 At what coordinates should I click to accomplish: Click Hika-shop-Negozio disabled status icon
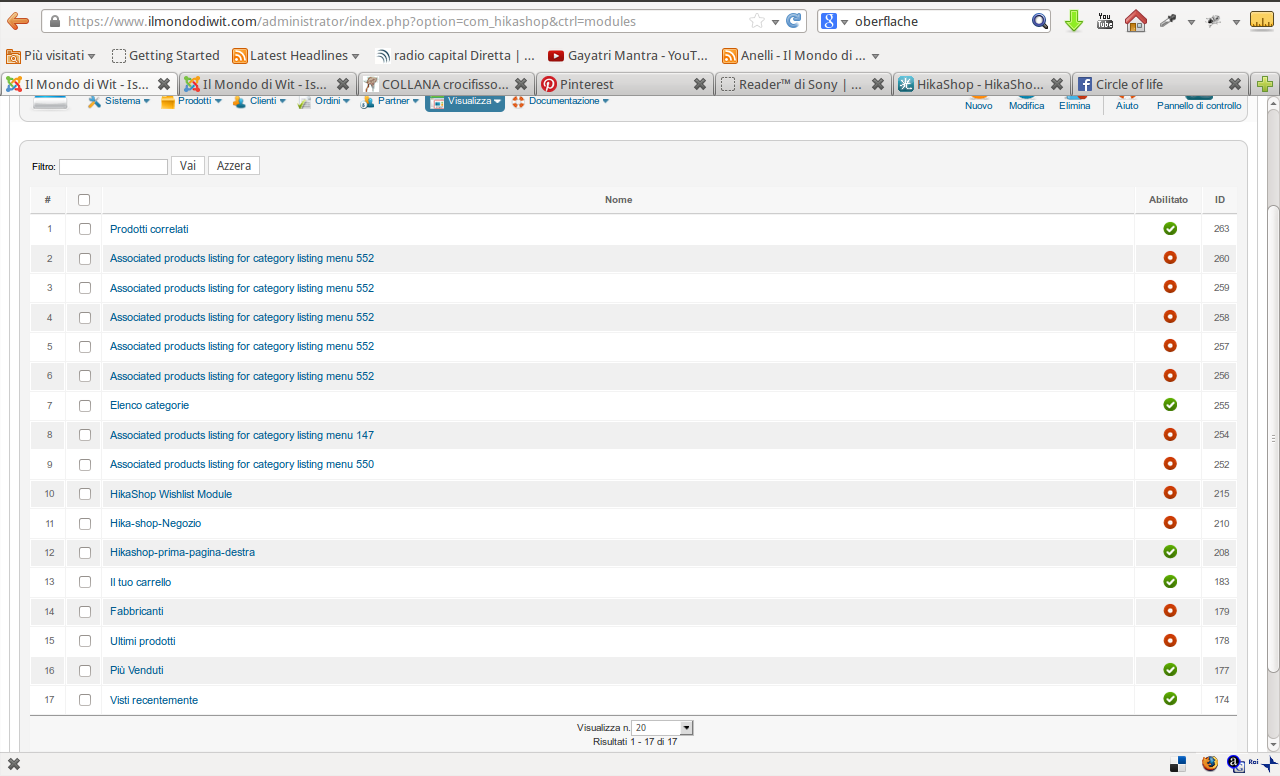click(x=1170, y=523)
